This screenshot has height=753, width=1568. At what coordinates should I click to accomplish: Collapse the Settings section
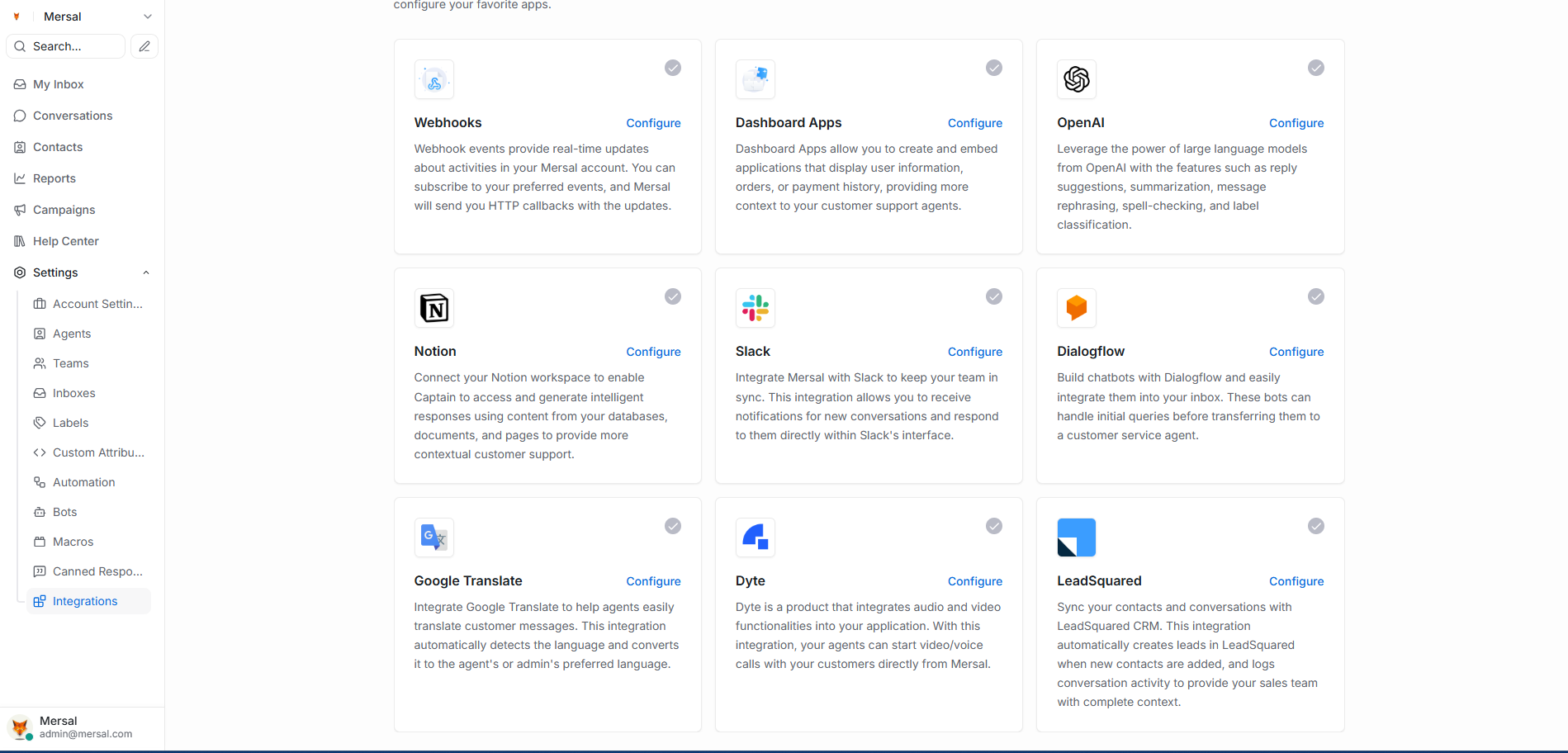[x=145, y=272]
